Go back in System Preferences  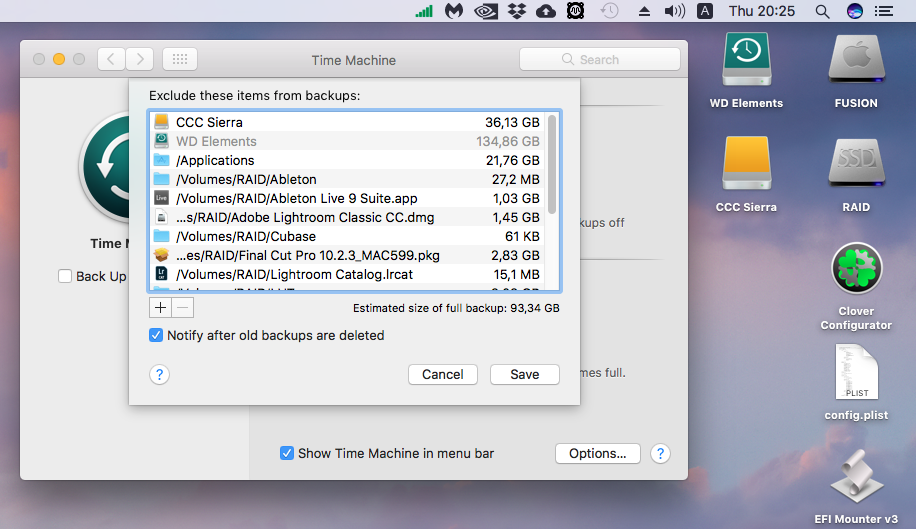tap(111, 59)
